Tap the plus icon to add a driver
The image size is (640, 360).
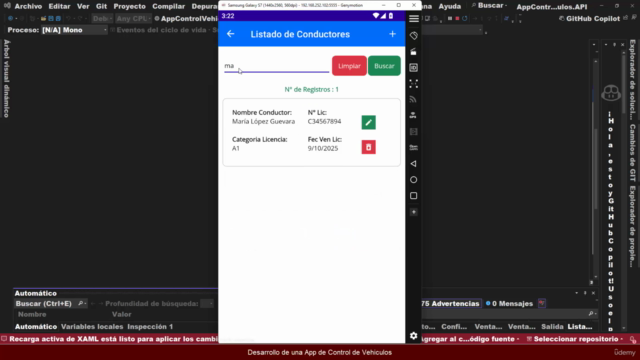[x=392, y=34]
